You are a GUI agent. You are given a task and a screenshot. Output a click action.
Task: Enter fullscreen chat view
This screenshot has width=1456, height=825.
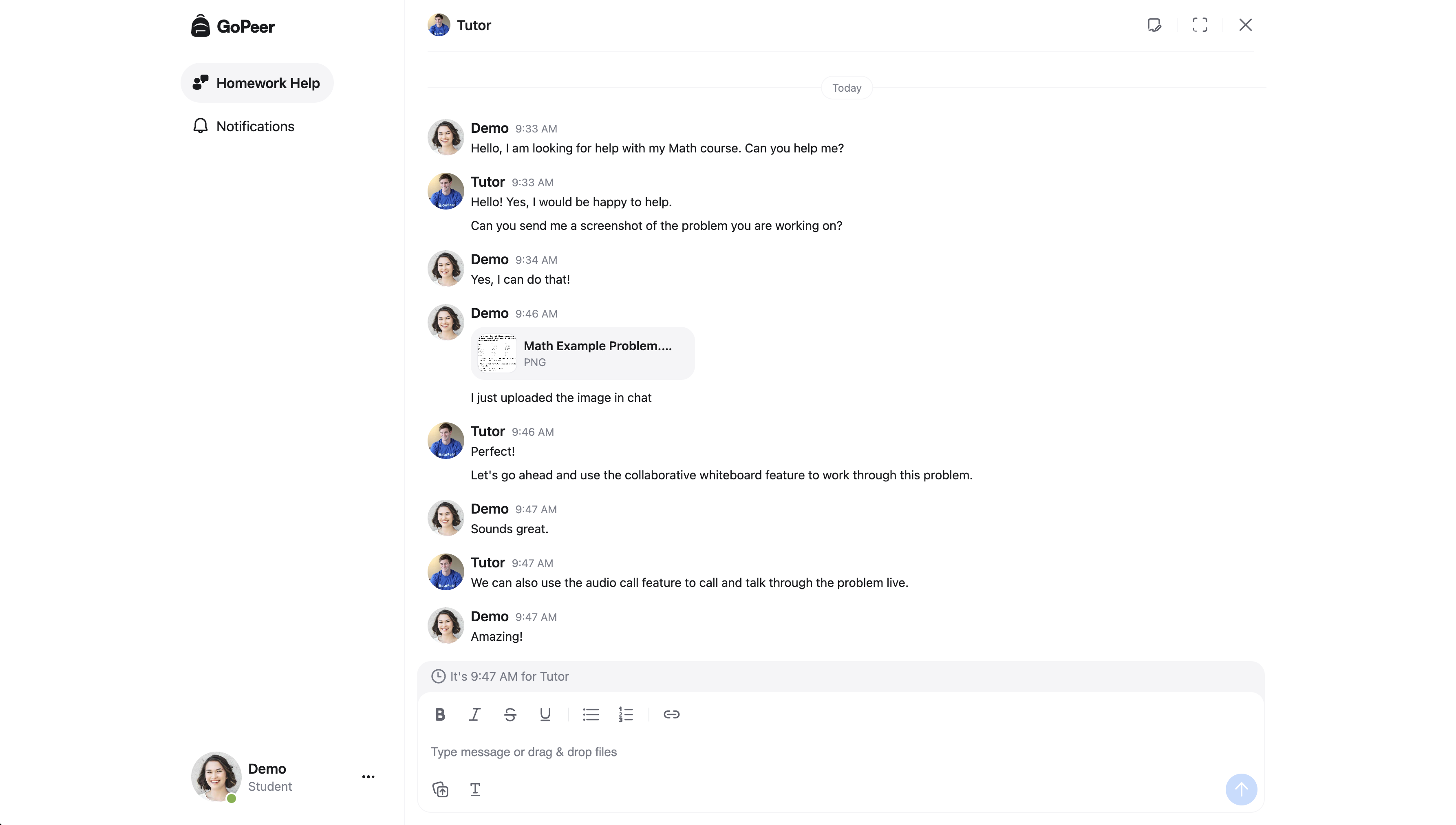coord(1200,25)
